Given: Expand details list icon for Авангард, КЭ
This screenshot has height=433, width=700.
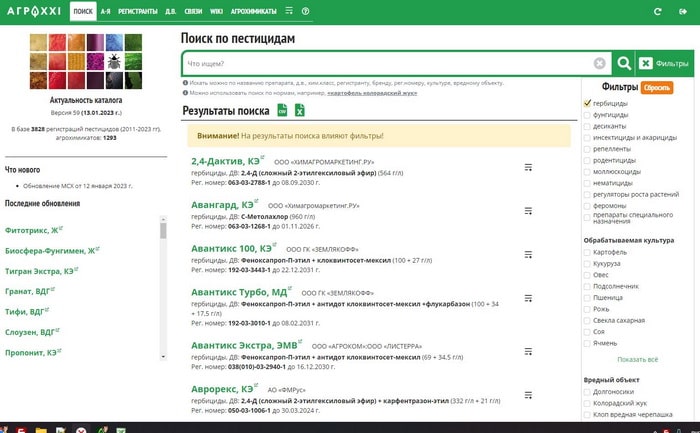Looking at the screenshot, I should point(528,211).
